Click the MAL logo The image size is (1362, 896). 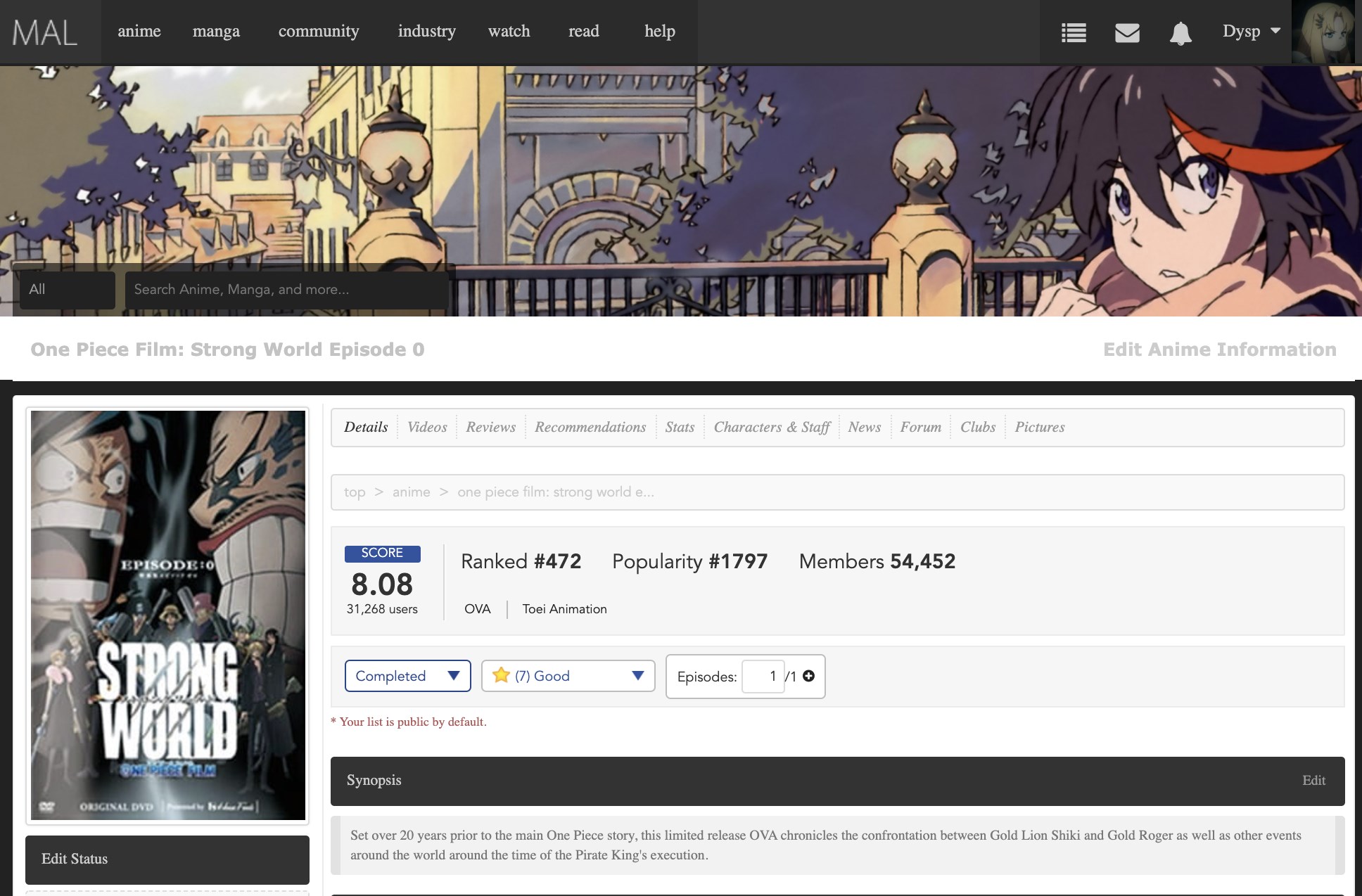(x=45, y=32)
